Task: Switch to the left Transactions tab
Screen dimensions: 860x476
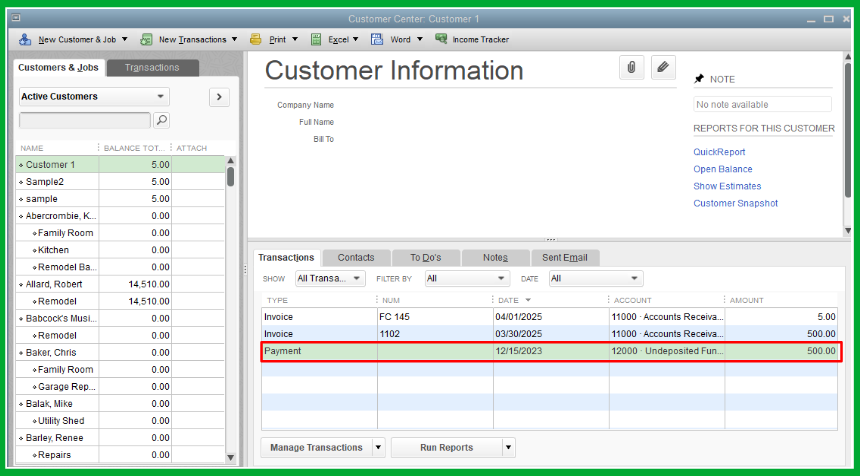Action: click(152, 68)
